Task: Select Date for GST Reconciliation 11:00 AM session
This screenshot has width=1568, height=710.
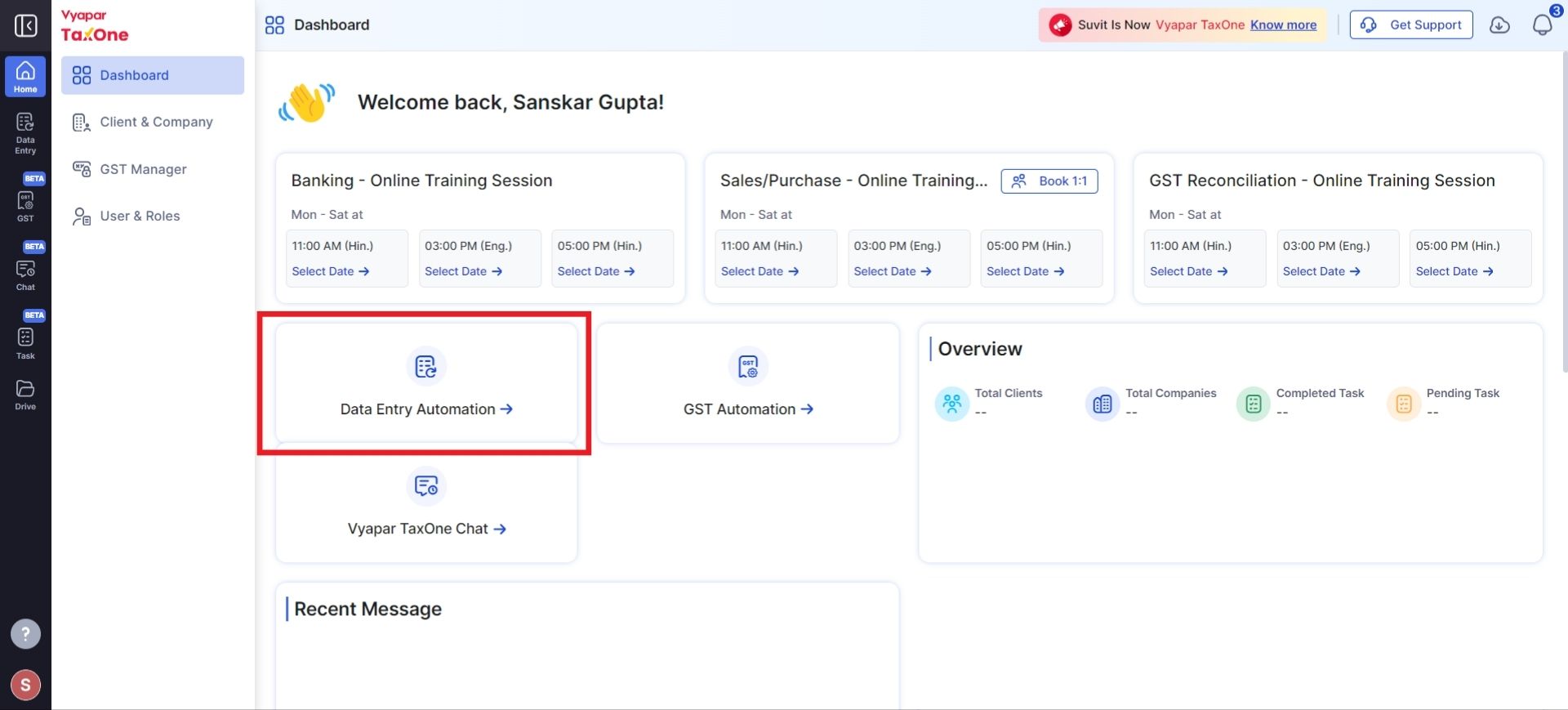Action: [x=1189, y=271]
